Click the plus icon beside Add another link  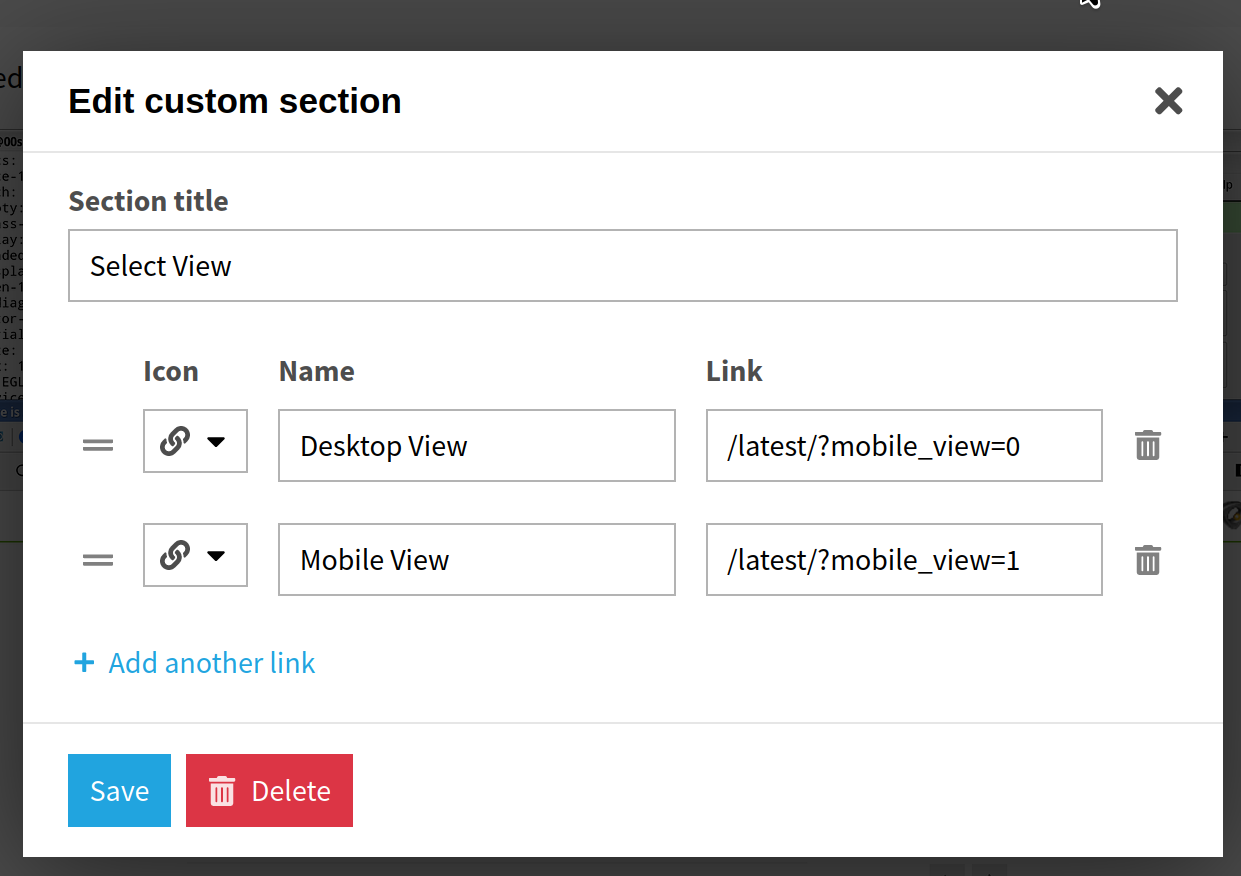(84, 662)
